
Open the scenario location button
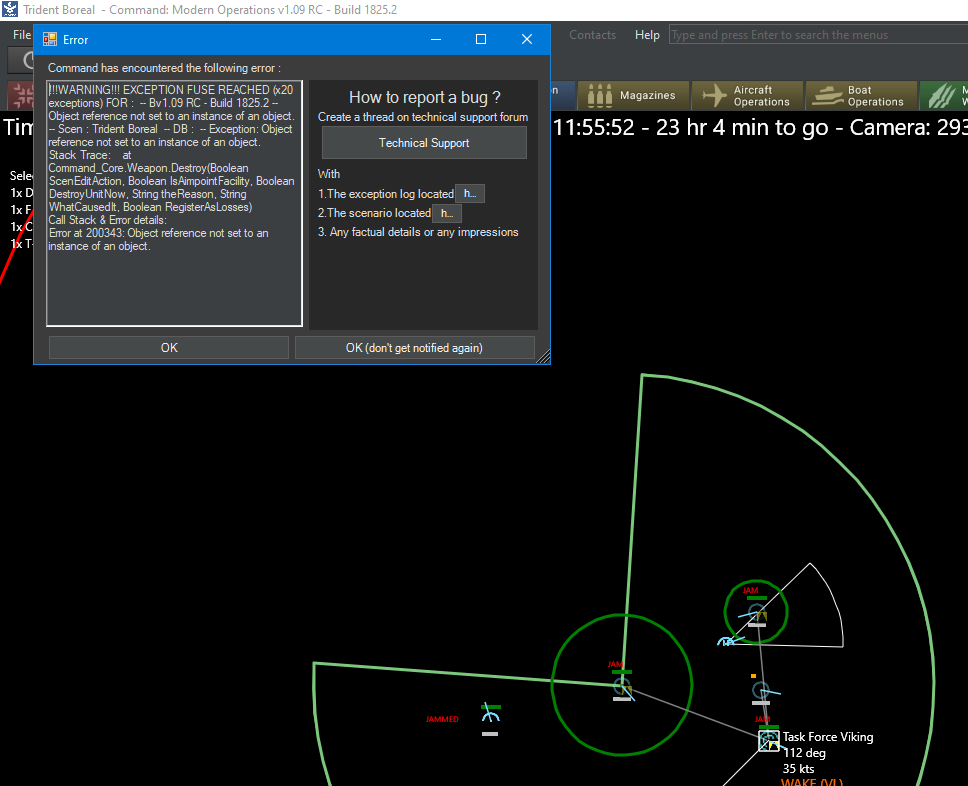pos(447,213)
